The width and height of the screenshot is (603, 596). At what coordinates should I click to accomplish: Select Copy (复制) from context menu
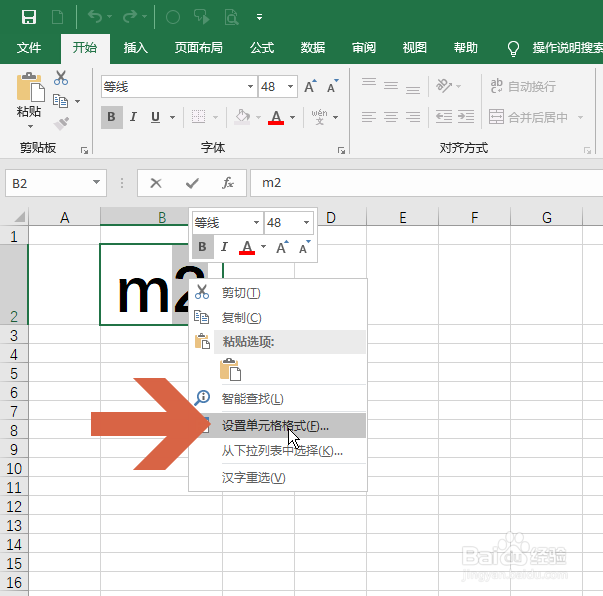point(277,318)
